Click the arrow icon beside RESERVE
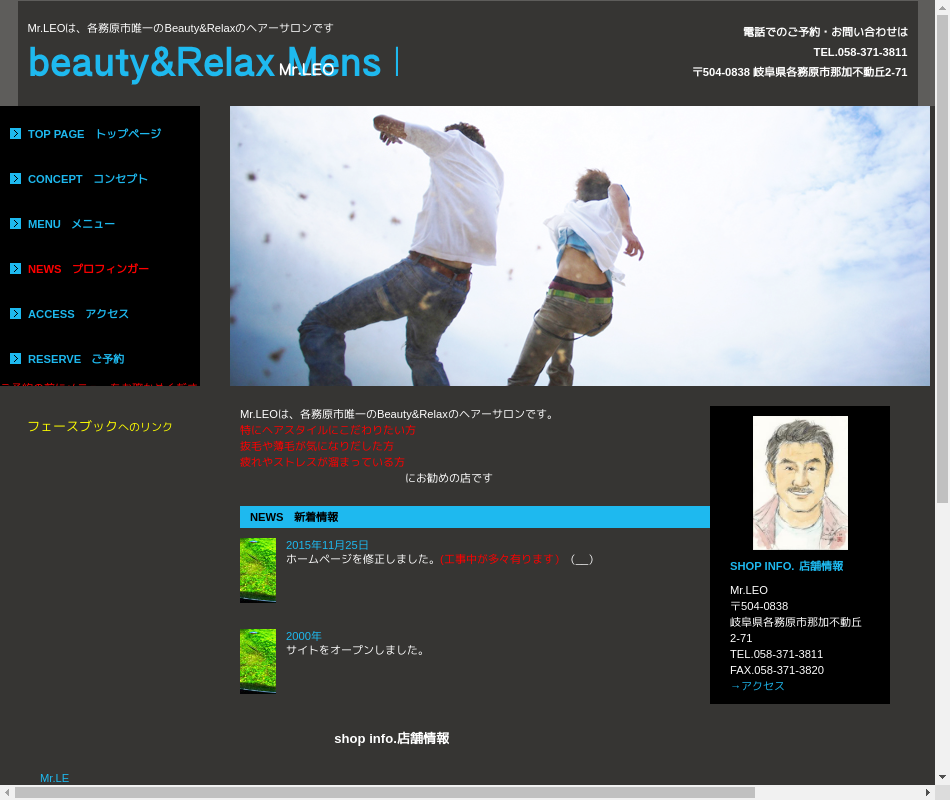The width and height of the screenshot is (950, 800). (x=15, y=359)
